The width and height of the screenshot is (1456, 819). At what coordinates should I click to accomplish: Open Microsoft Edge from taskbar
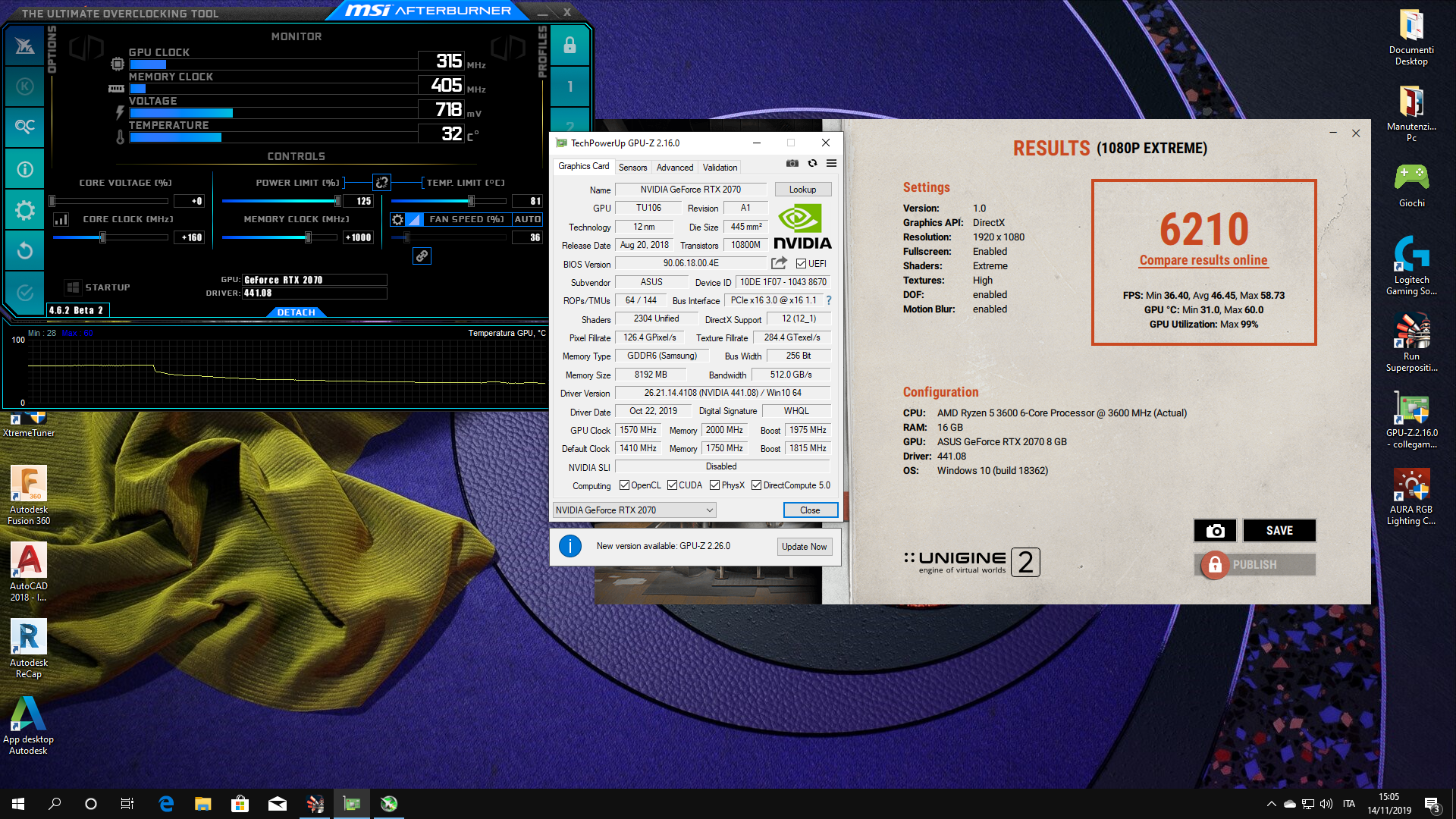tap(166, 804)
